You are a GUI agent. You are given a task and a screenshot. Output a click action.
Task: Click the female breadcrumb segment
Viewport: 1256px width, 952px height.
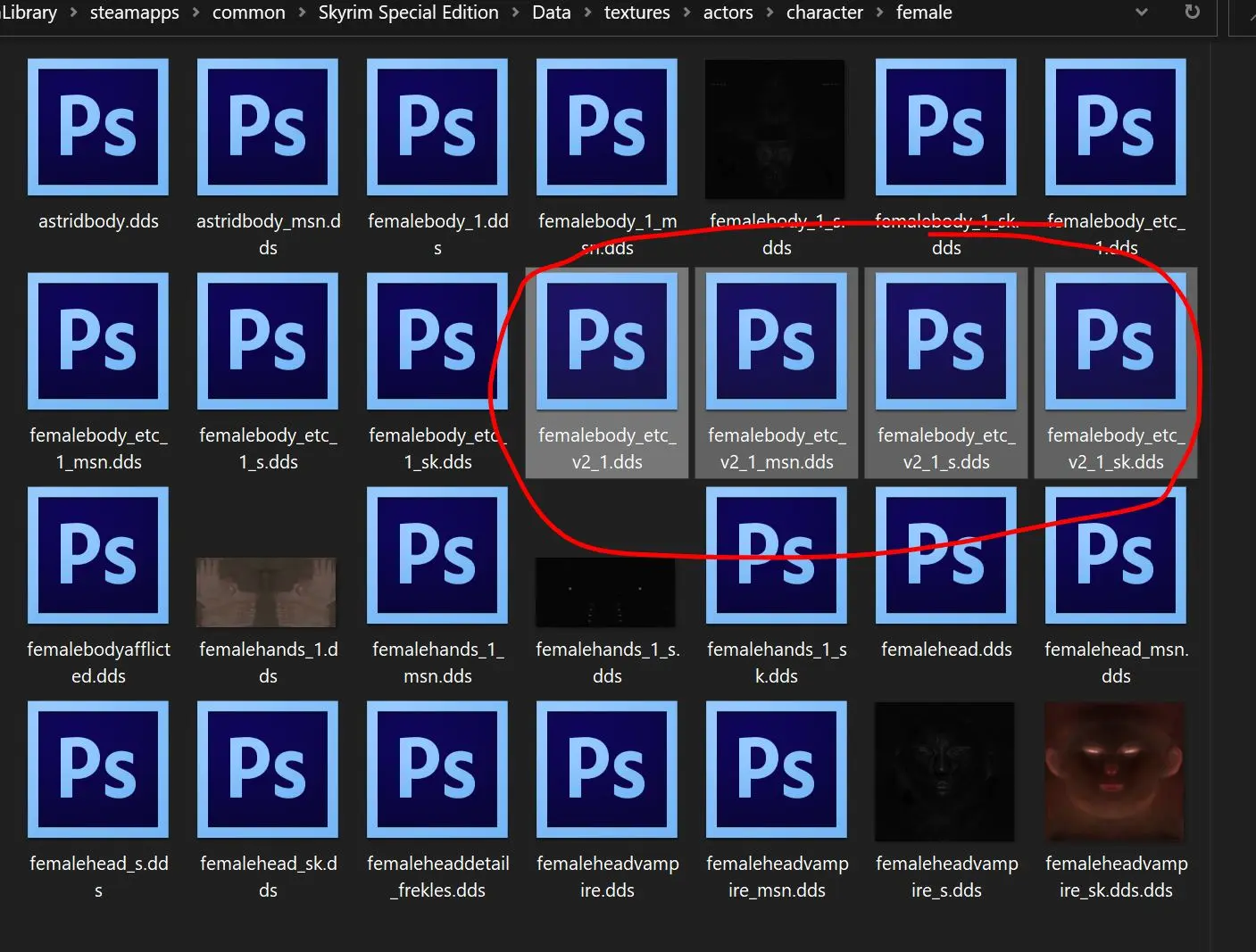[x=924, y=12]
